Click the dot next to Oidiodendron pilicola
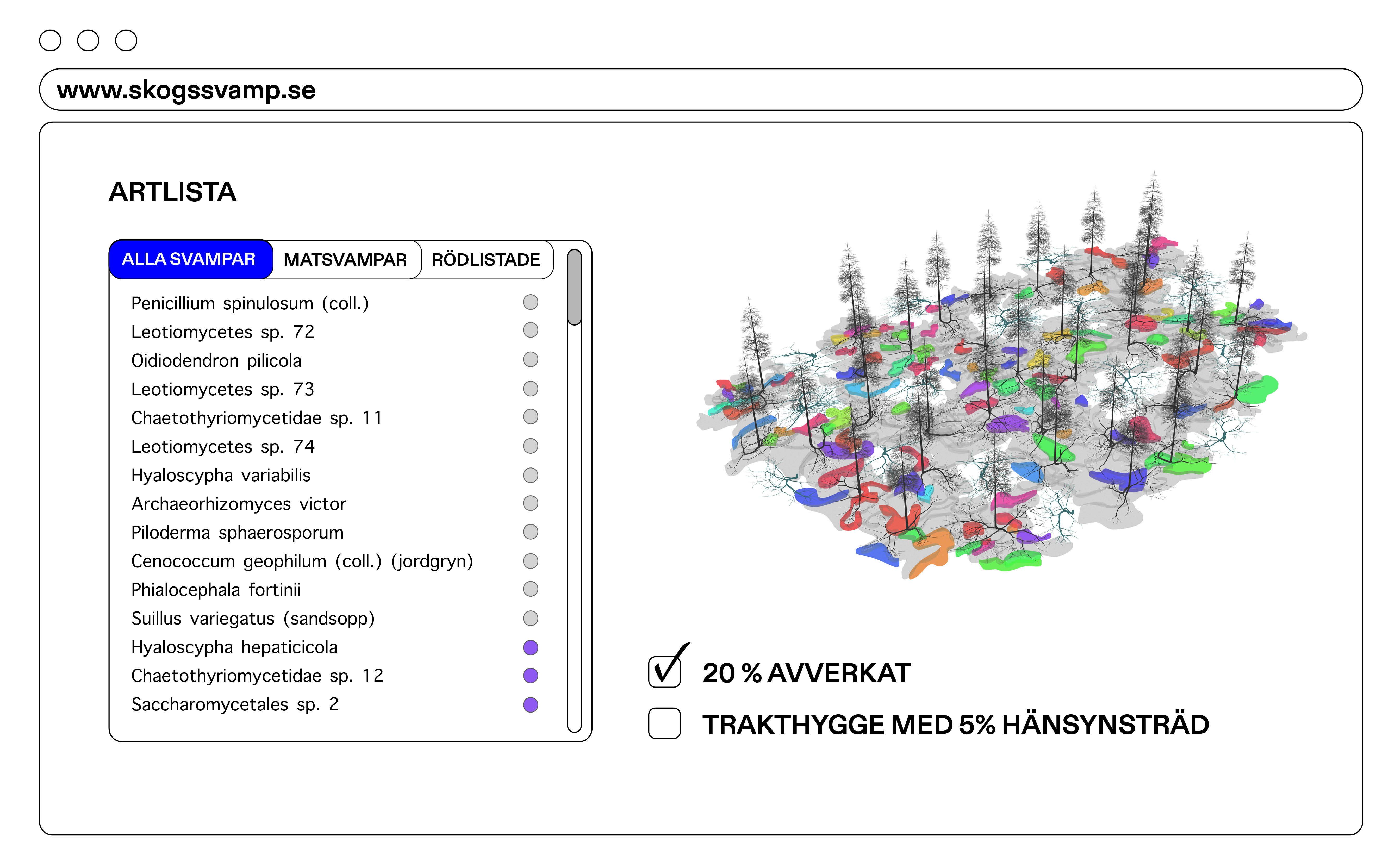 (530, 359)
